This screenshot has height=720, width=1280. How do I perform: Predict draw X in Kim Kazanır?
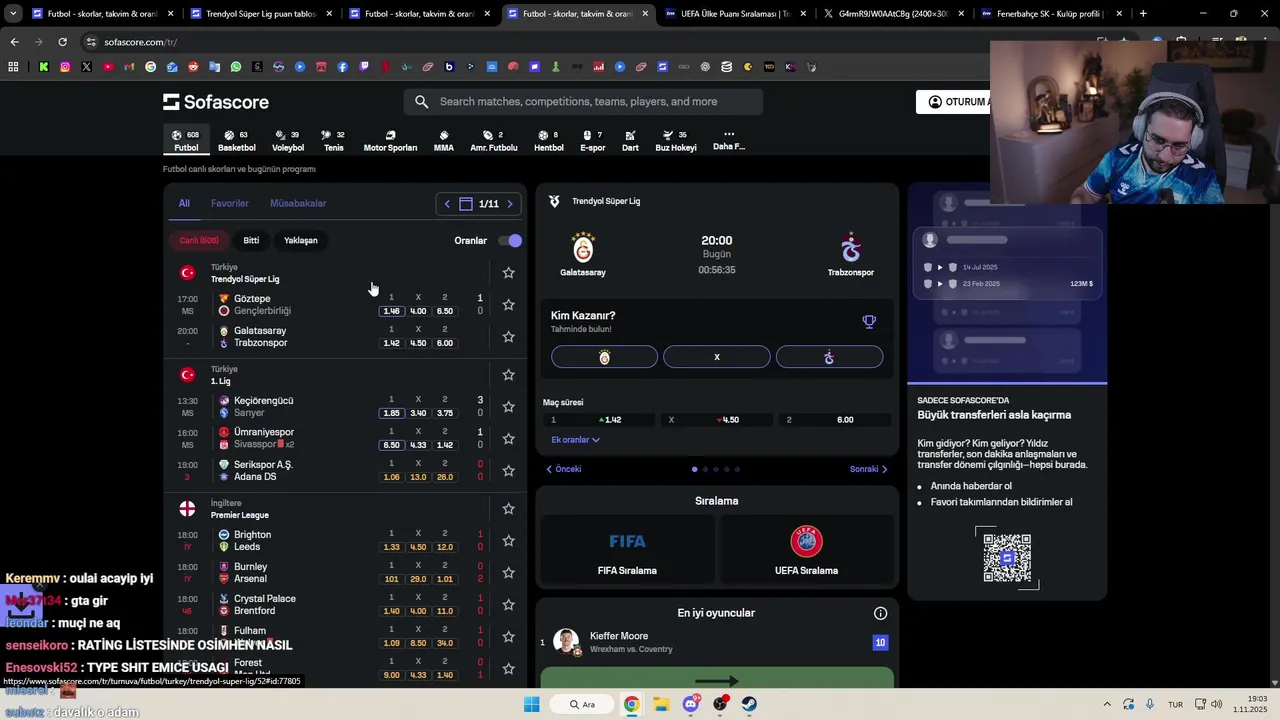(717, 357)
